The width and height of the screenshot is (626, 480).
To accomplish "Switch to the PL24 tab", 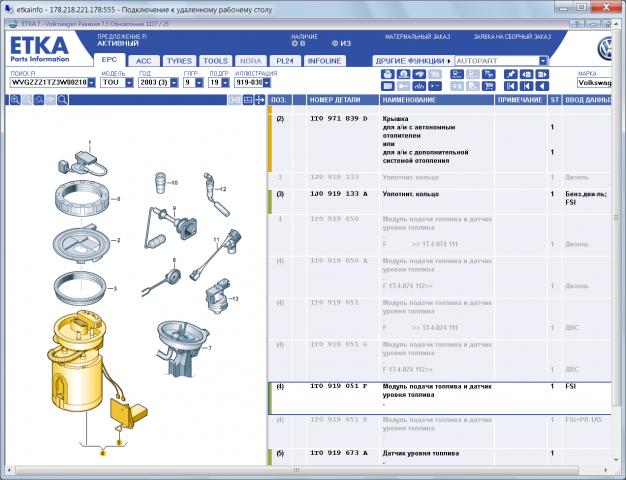I will click(x=285, y=61).
